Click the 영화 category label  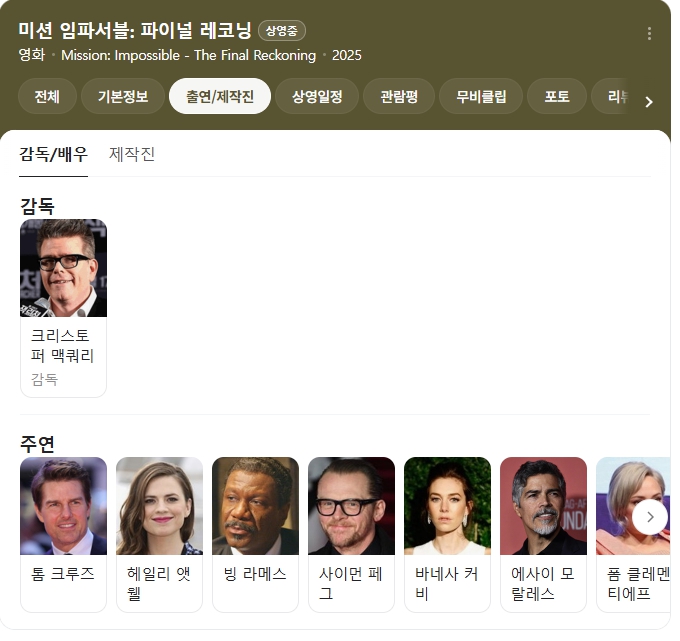tap(32, 55)
